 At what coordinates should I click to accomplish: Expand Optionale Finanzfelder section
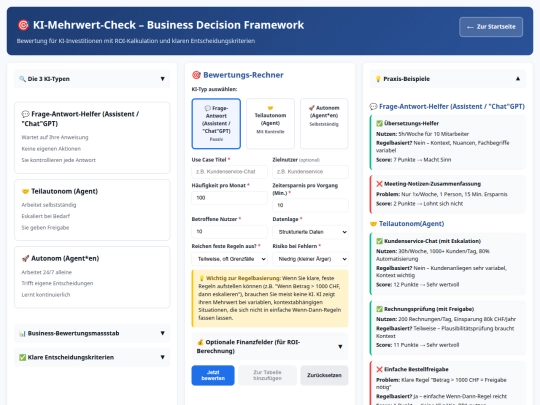click(270, 346)
